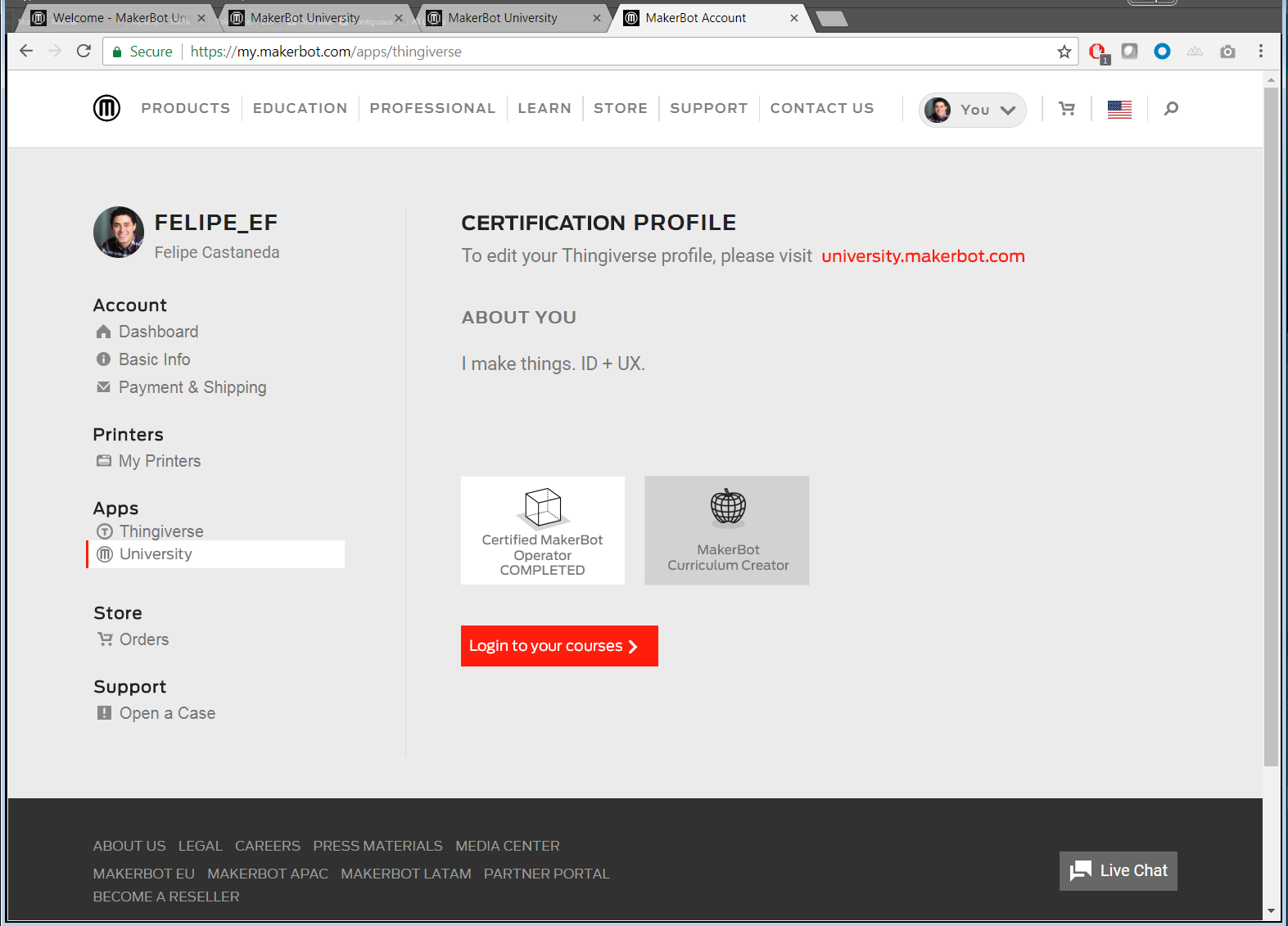Viewport: 1288px width, 926px height.
Task: Switch to the third MakerBot University tab
Action: click(x=513, y=18)
